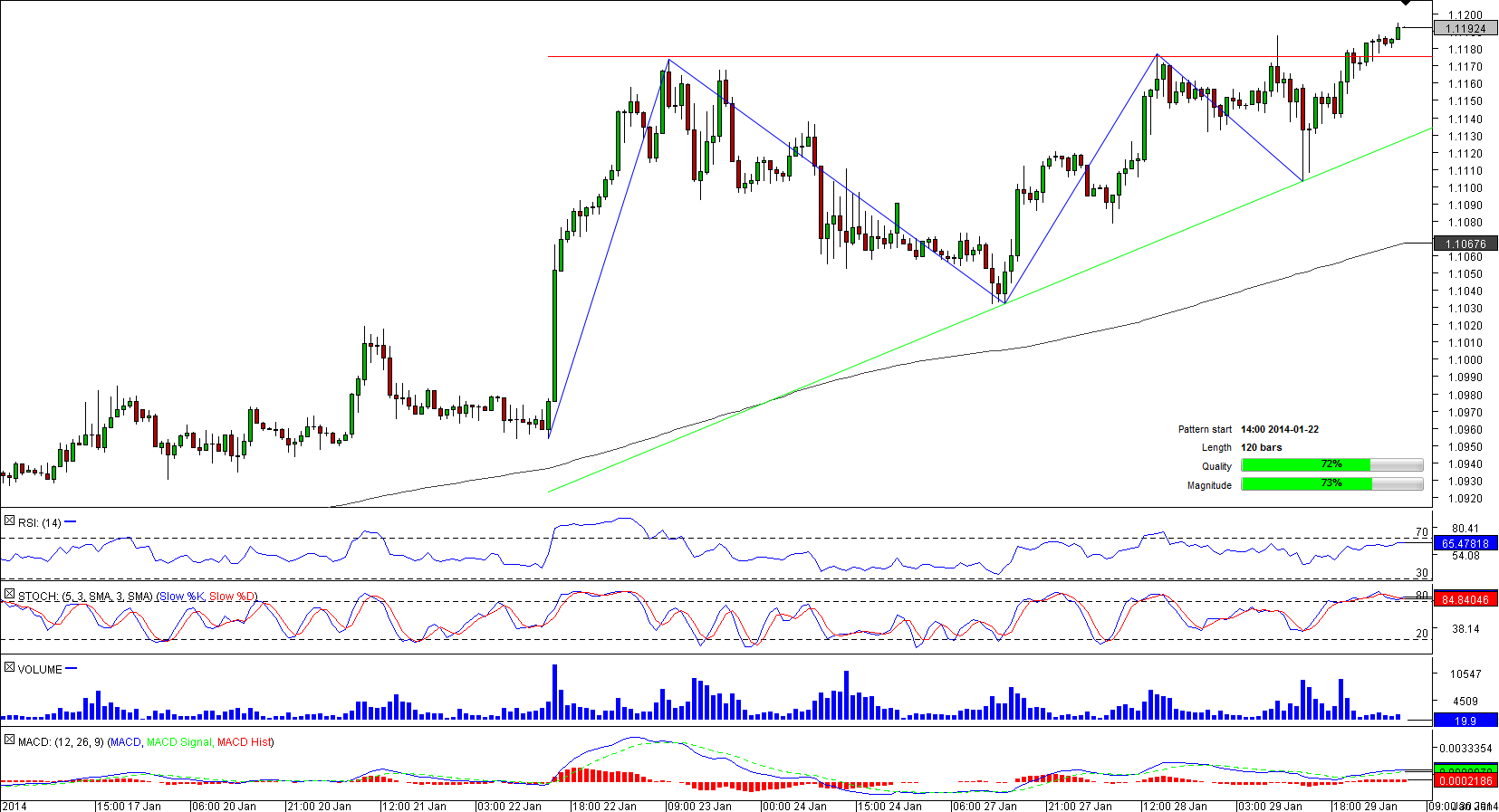This screenshot has height=812, width=1499.
Task: Close the RSI indicator panel box
Action: [x=9, y=521]
